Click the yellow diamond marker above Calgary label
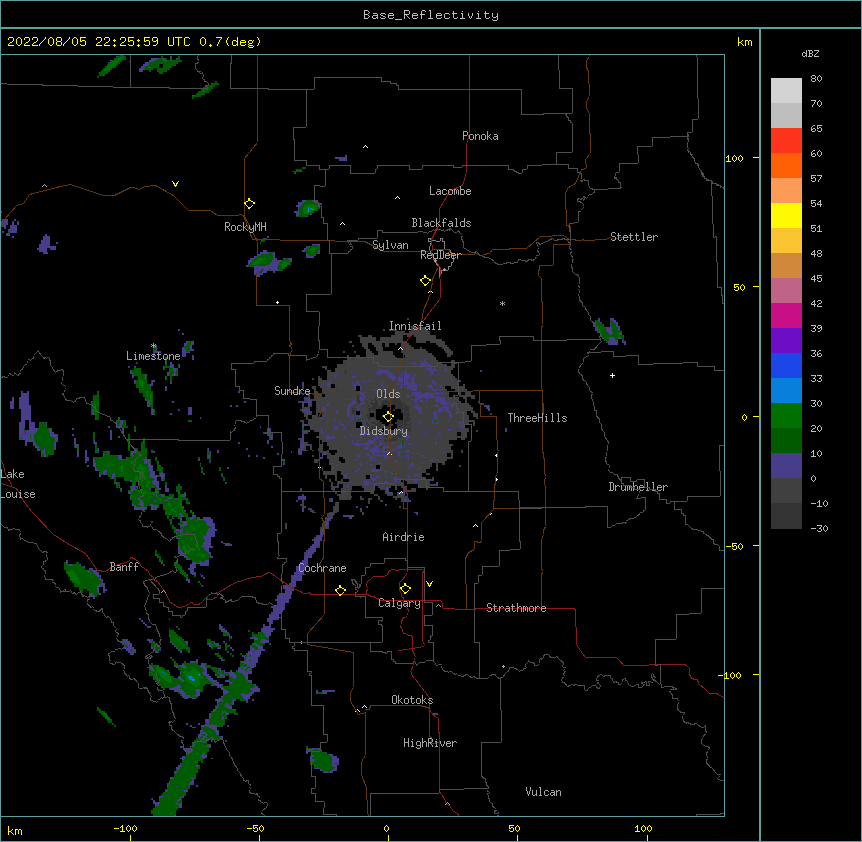 (405, 589)
